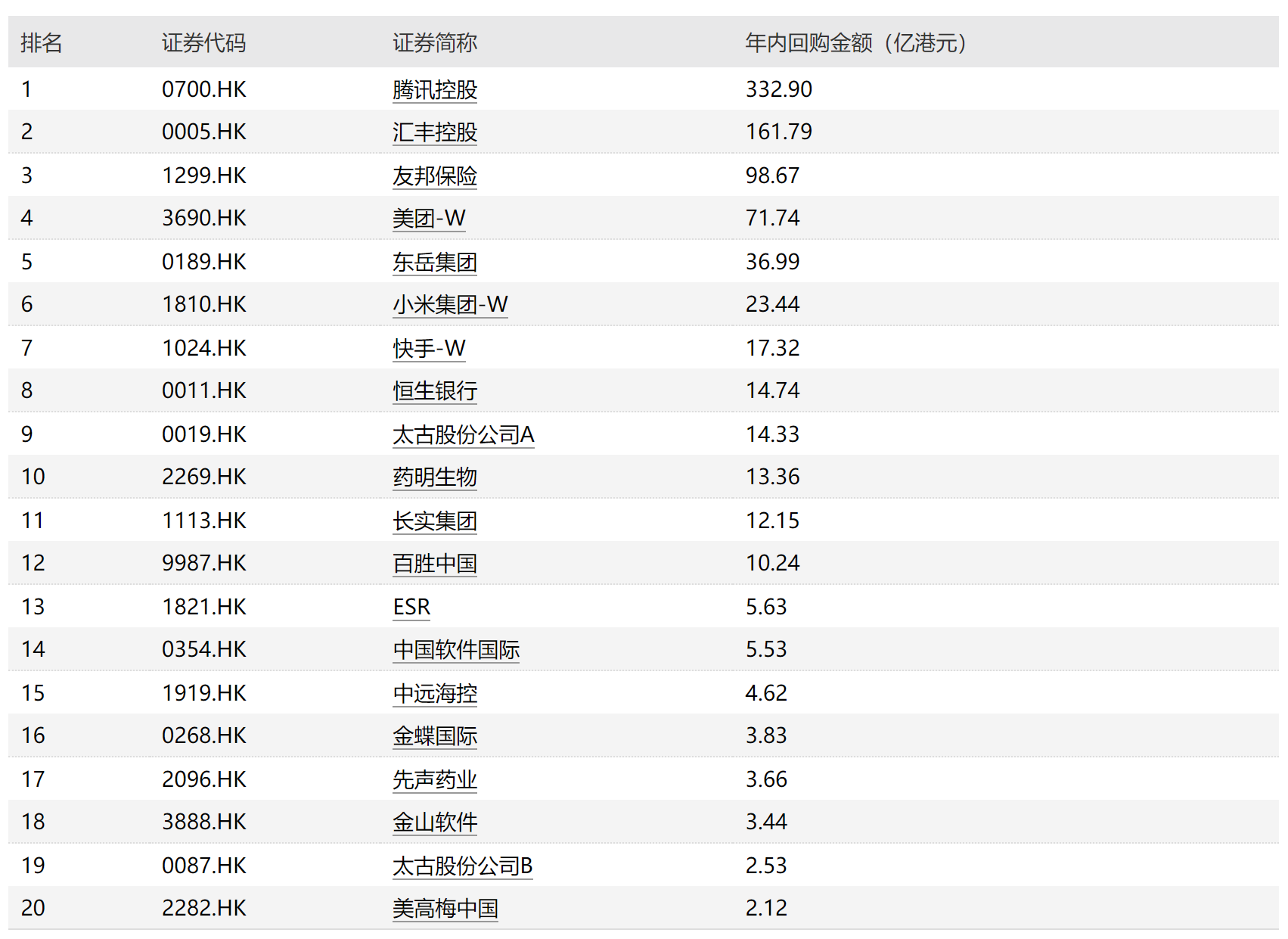Open the 先声药业 stock link
Viewport: 1288px width, 939px height.
click(435, 779)
